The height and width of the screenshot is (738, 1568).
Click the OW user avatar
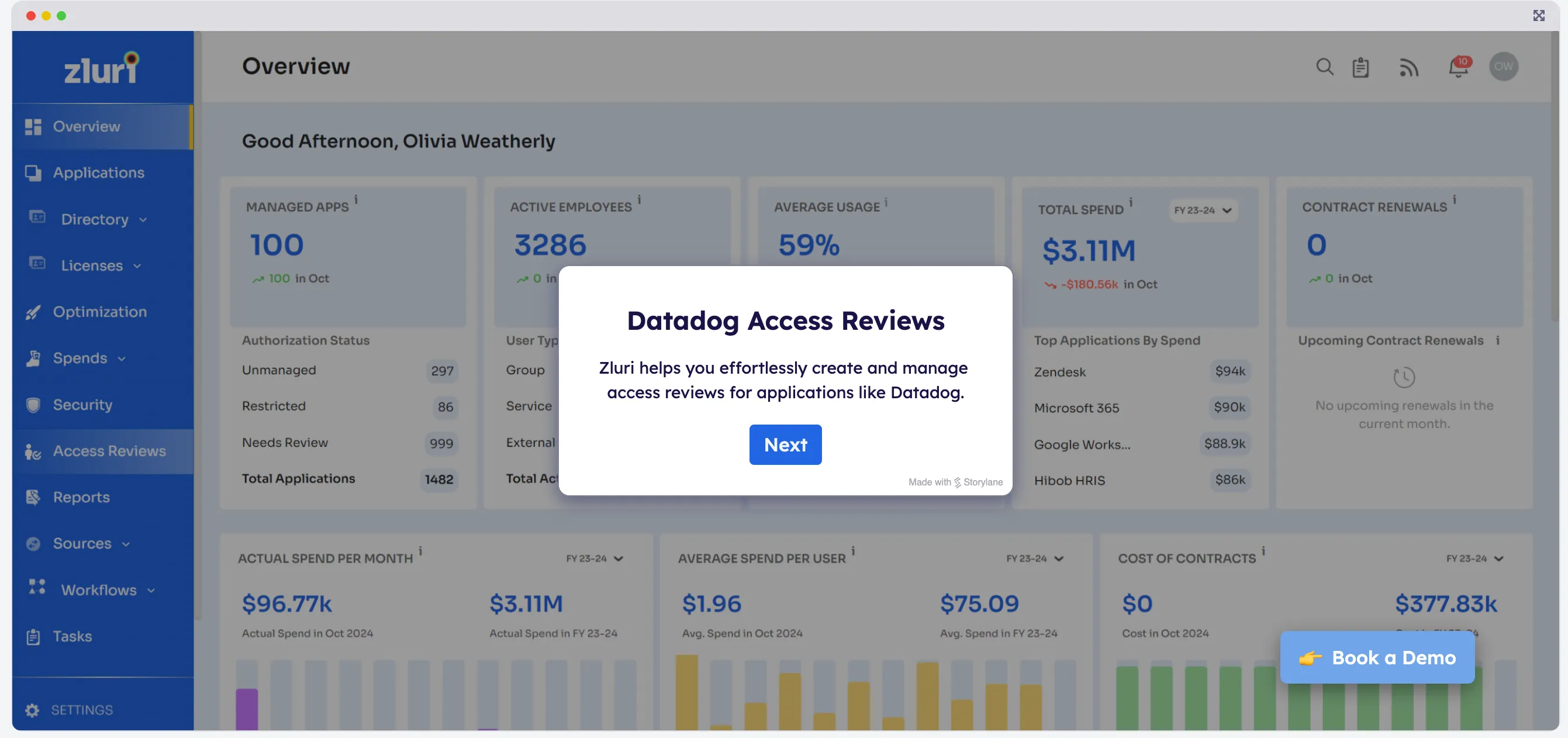point(1503,66)
